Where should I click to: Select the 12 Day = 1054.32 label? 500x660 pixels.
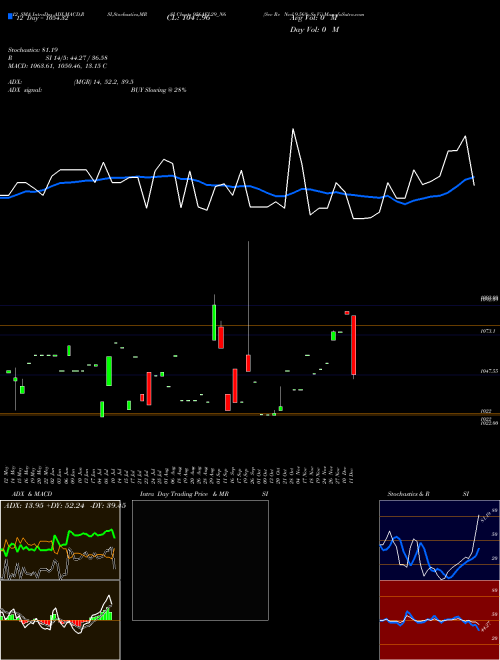pos(42,19)
